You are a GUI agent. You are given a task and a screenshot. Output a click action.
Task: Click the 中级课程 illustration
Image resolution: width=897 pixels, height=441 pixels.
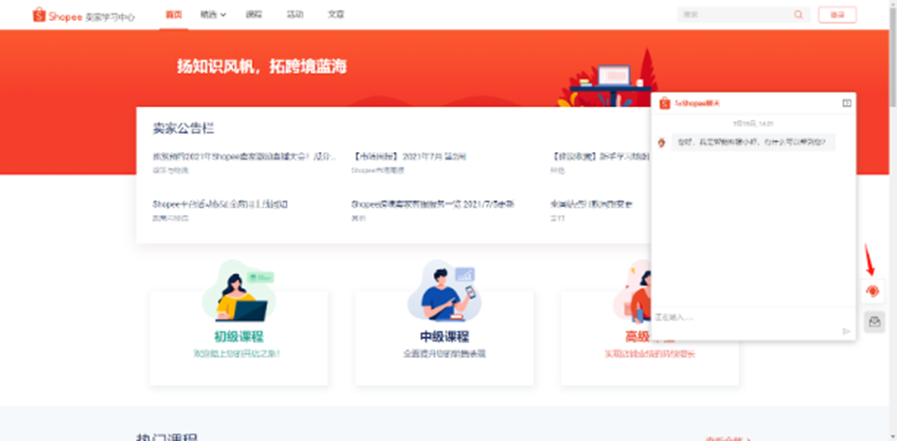(444, 291)
